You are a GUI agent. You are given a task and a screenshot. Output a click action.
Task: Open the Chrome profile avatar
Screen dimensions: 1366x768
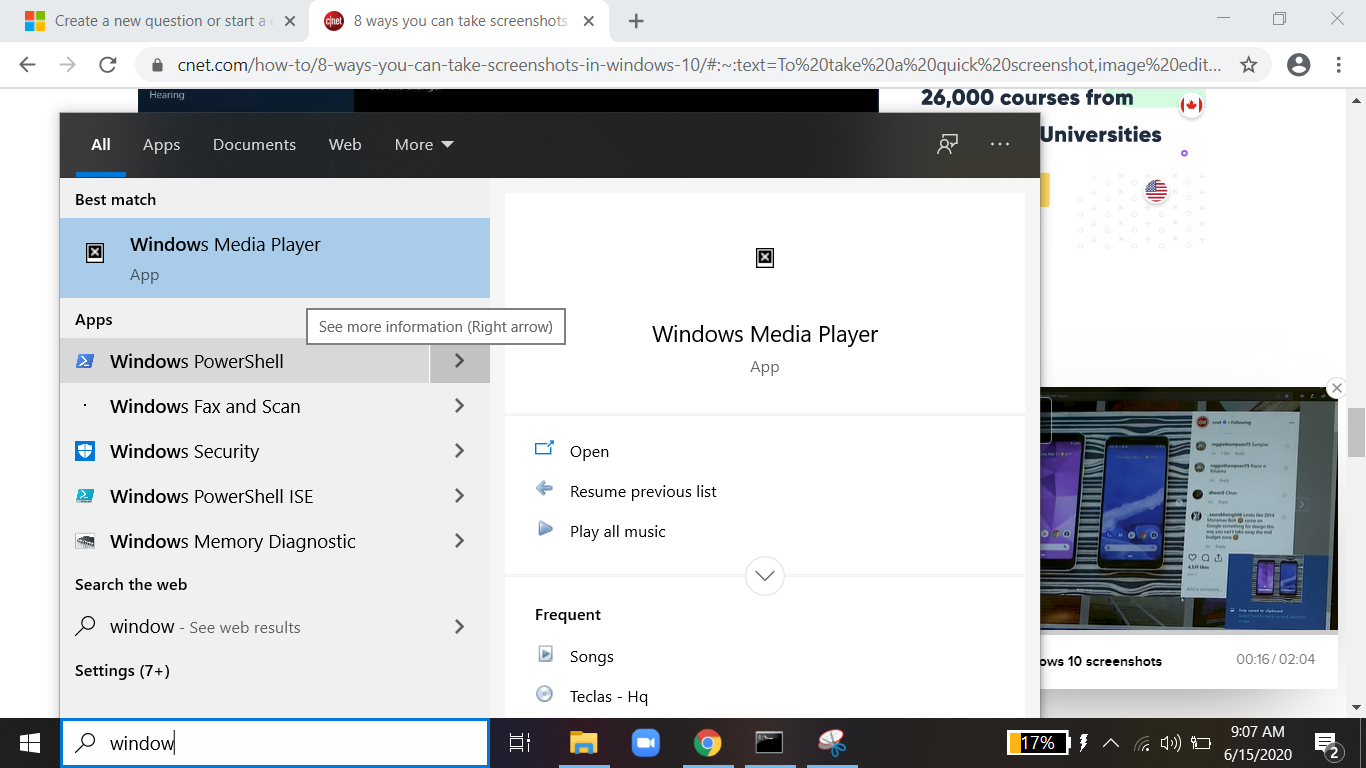1298,65
